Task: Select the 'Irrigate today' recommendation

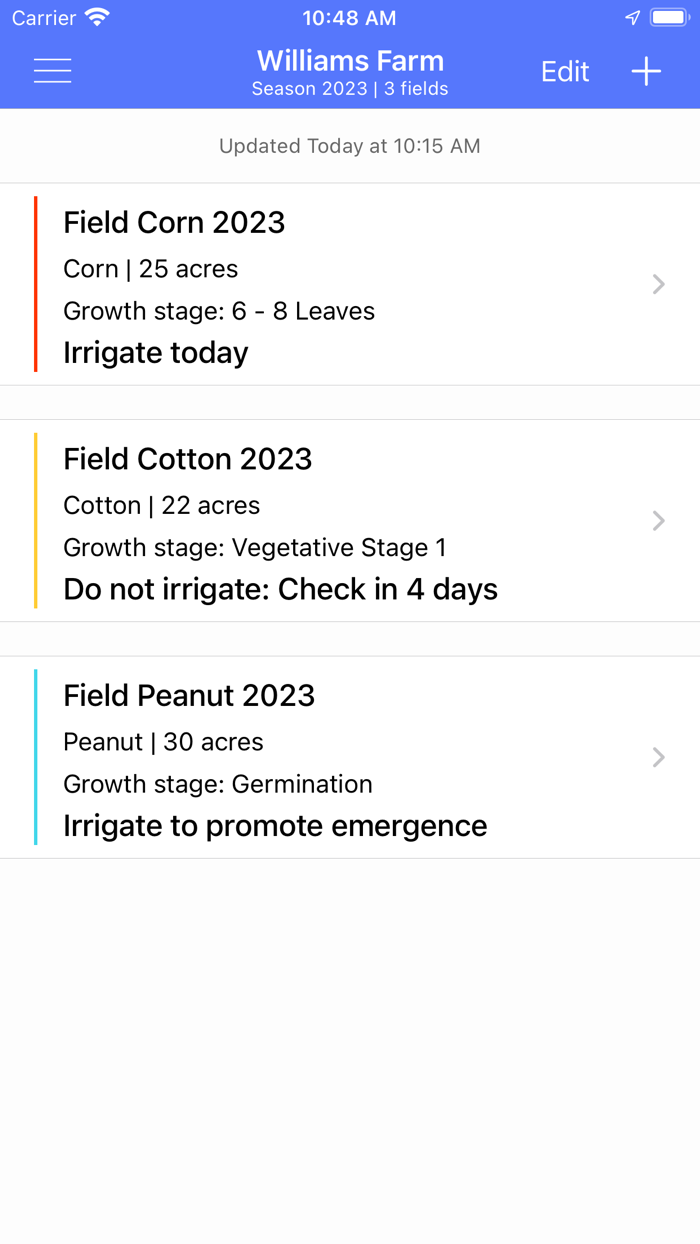Action: (x=155, y=352)
